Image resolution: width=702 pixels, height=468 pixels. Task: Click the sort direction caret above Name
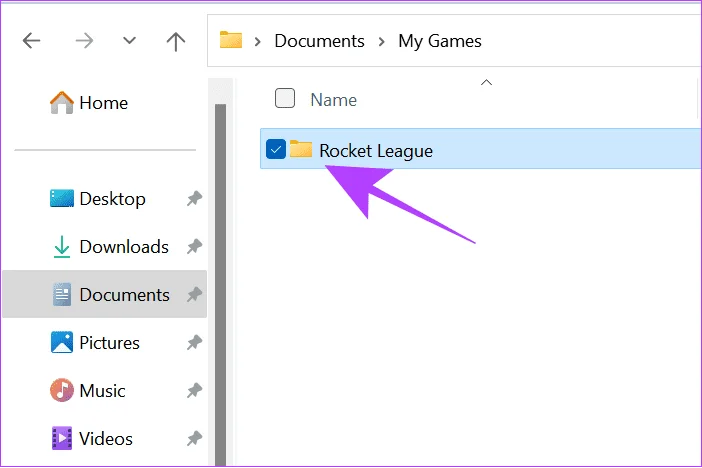[486, 82]
